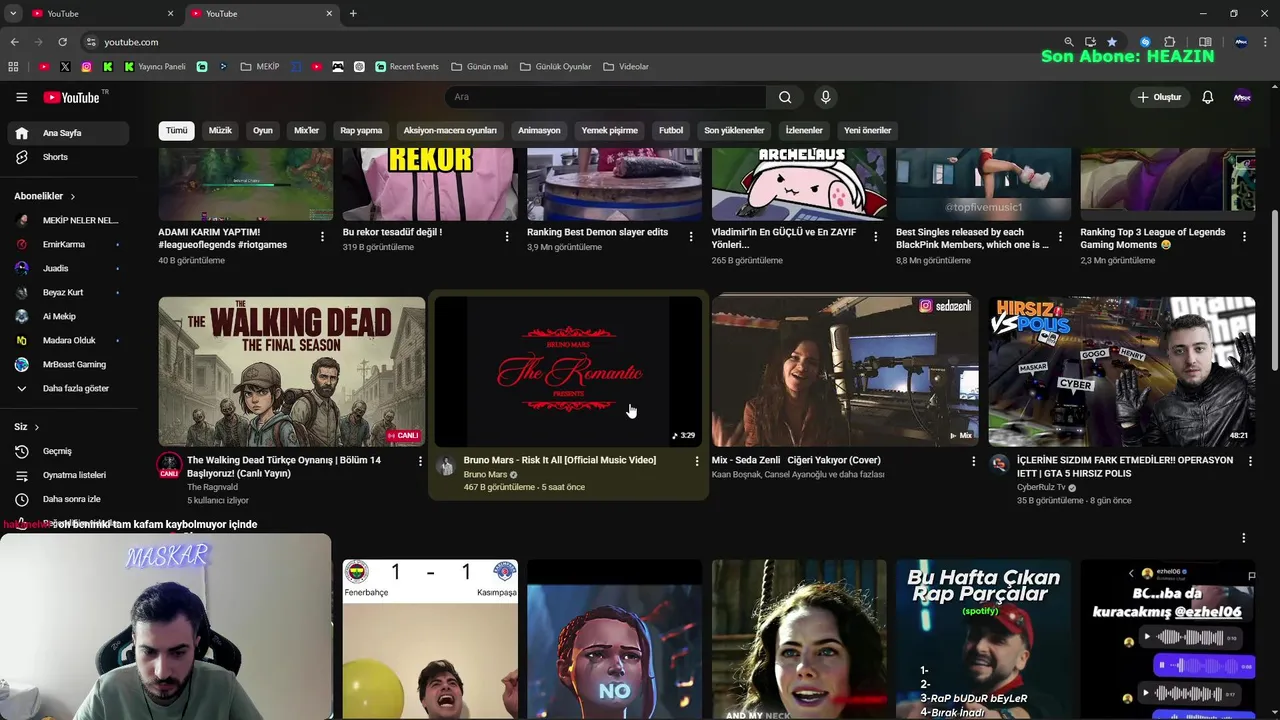Select the Oyun filter chip

tap(263, 130)
